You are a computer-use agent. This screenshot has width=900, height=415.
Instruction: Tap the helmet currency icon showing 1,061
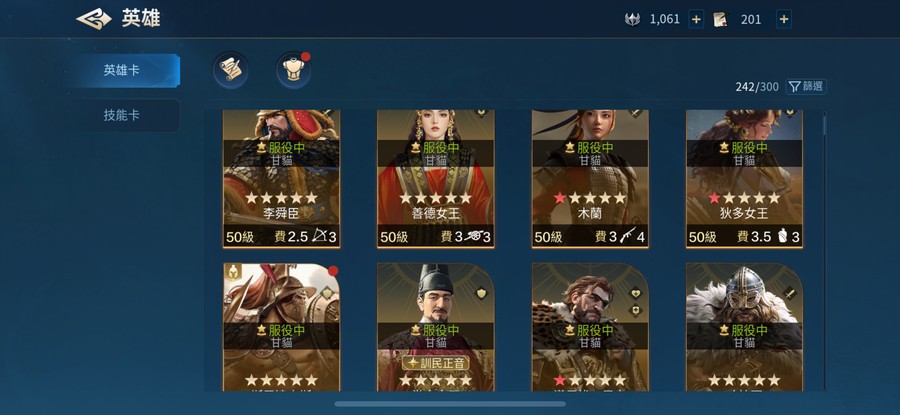click(633, 20)
